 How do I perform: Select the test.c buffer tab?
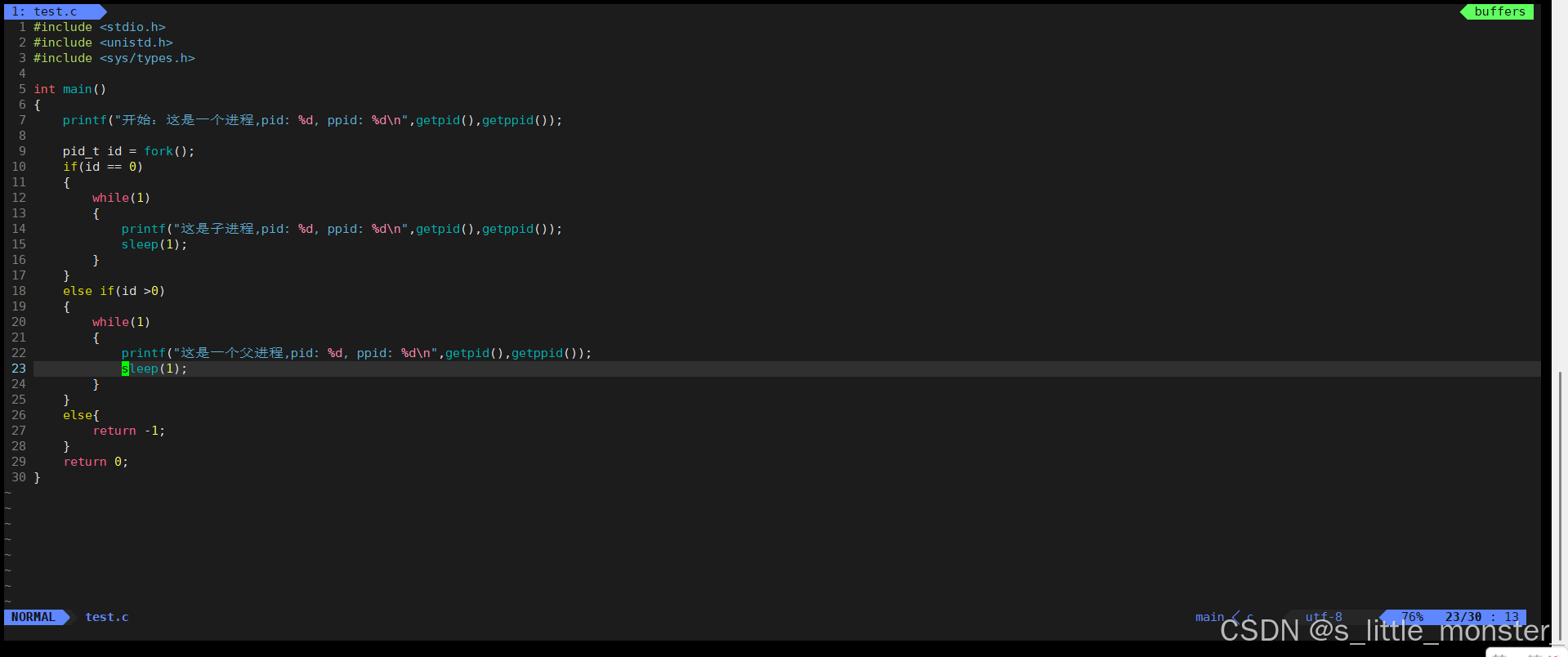click(54, 11)
